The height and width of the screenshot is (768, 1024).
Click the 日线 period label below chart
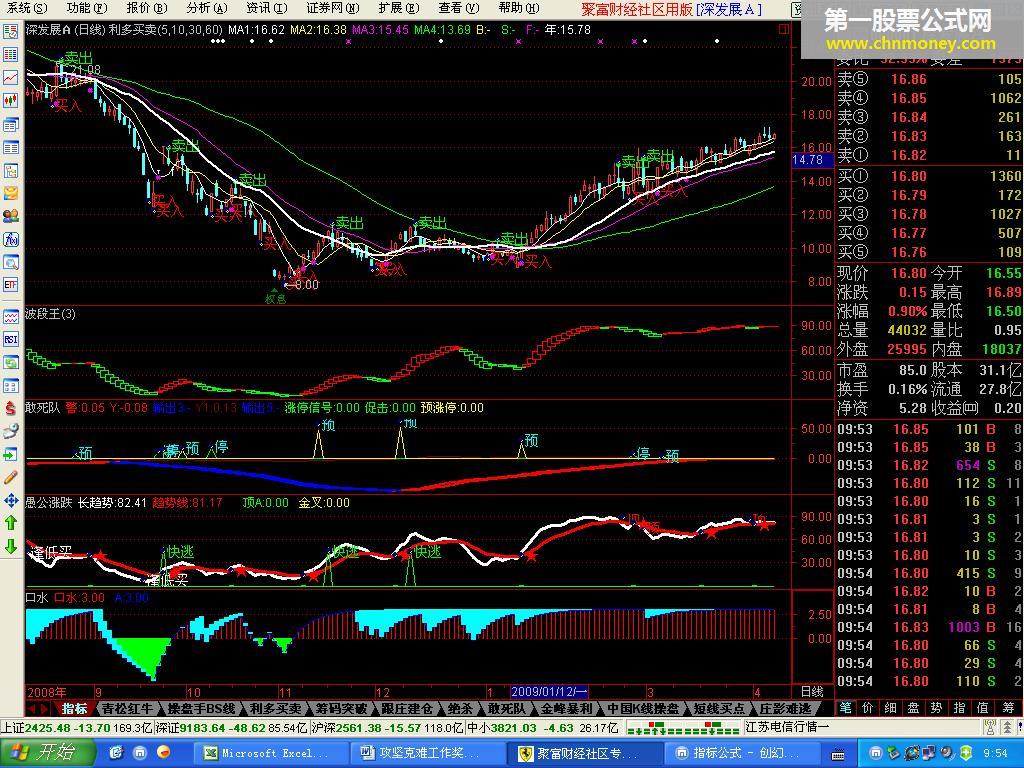pyautogui.click(x=812, y=692)
